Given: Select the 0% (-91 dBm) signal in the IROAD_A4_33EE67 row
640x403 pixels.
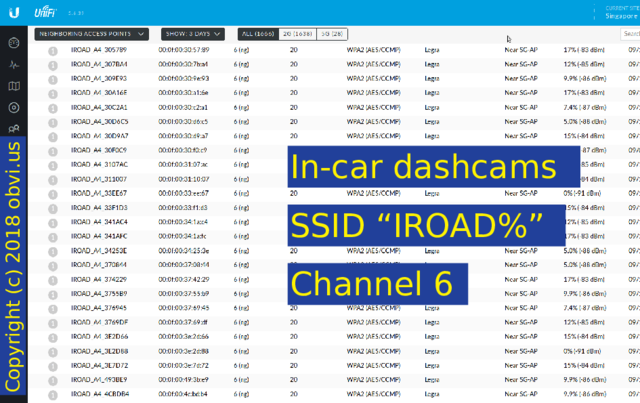Looking at the screenshot, I should (x=582, y=193).
